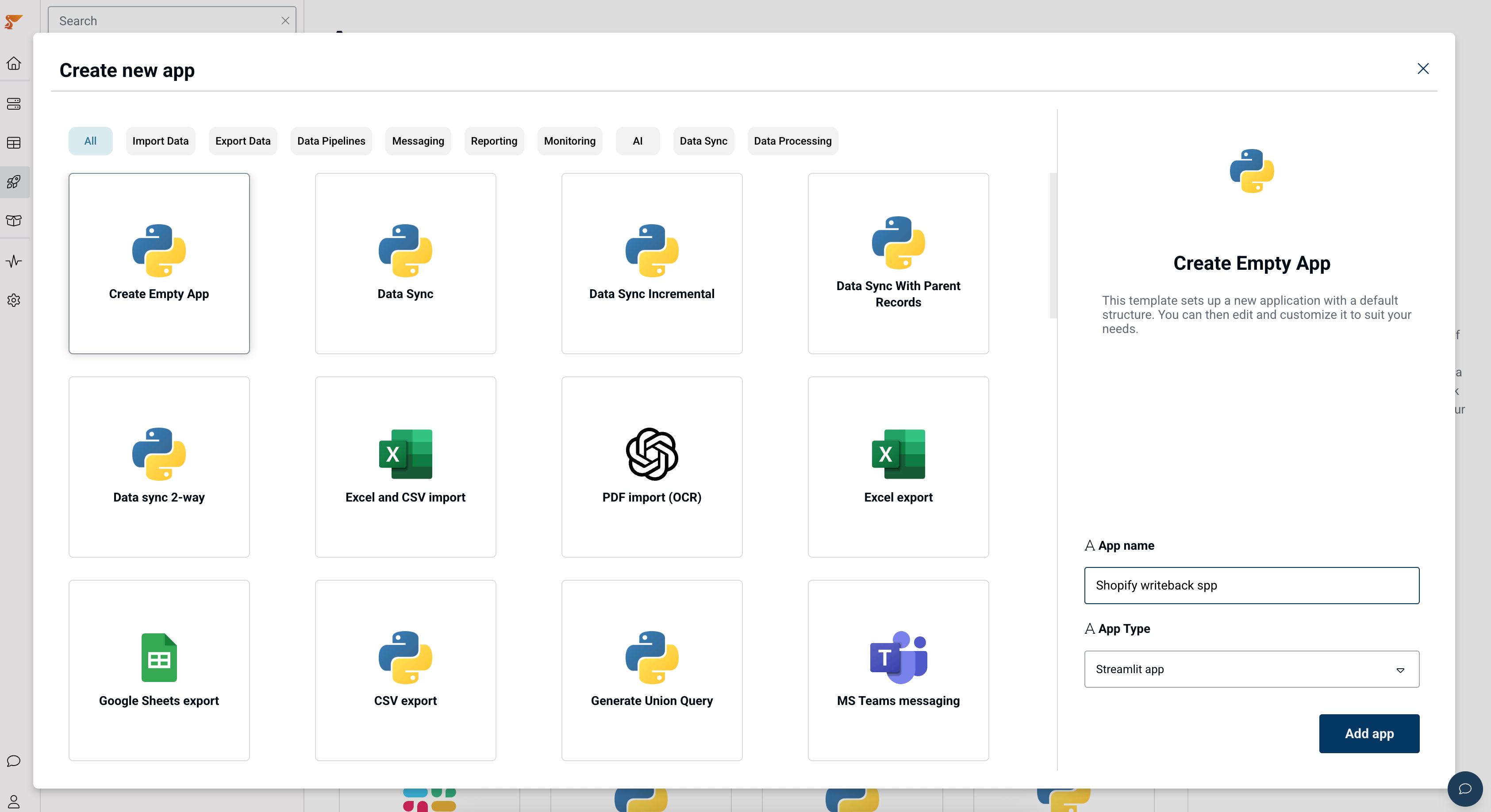The image size is (1491, 812).
Task: Open the floating support chat button
Action: (x=1464, y=788)
